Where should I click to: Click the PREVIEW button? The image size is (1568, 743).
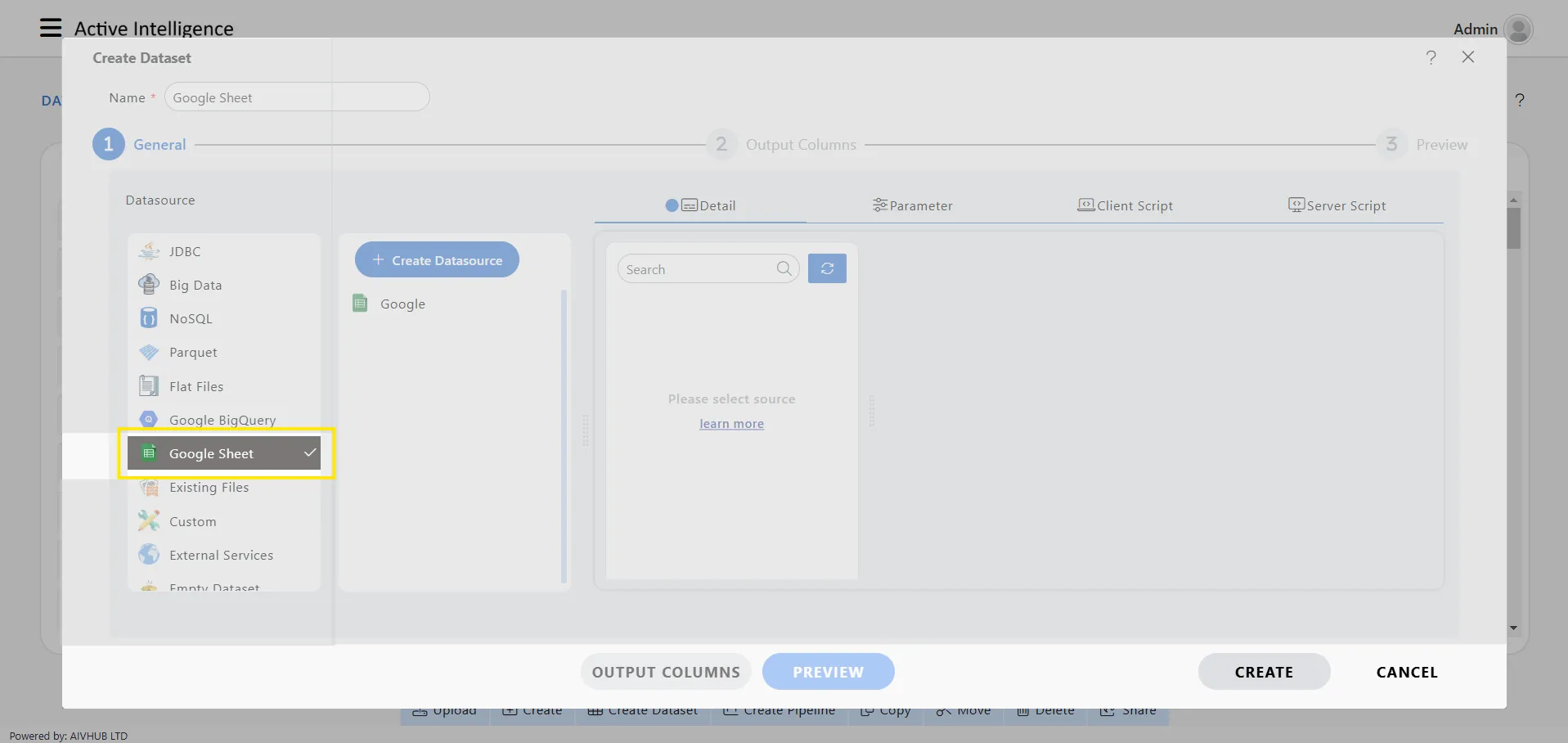[x=828, y=672]
